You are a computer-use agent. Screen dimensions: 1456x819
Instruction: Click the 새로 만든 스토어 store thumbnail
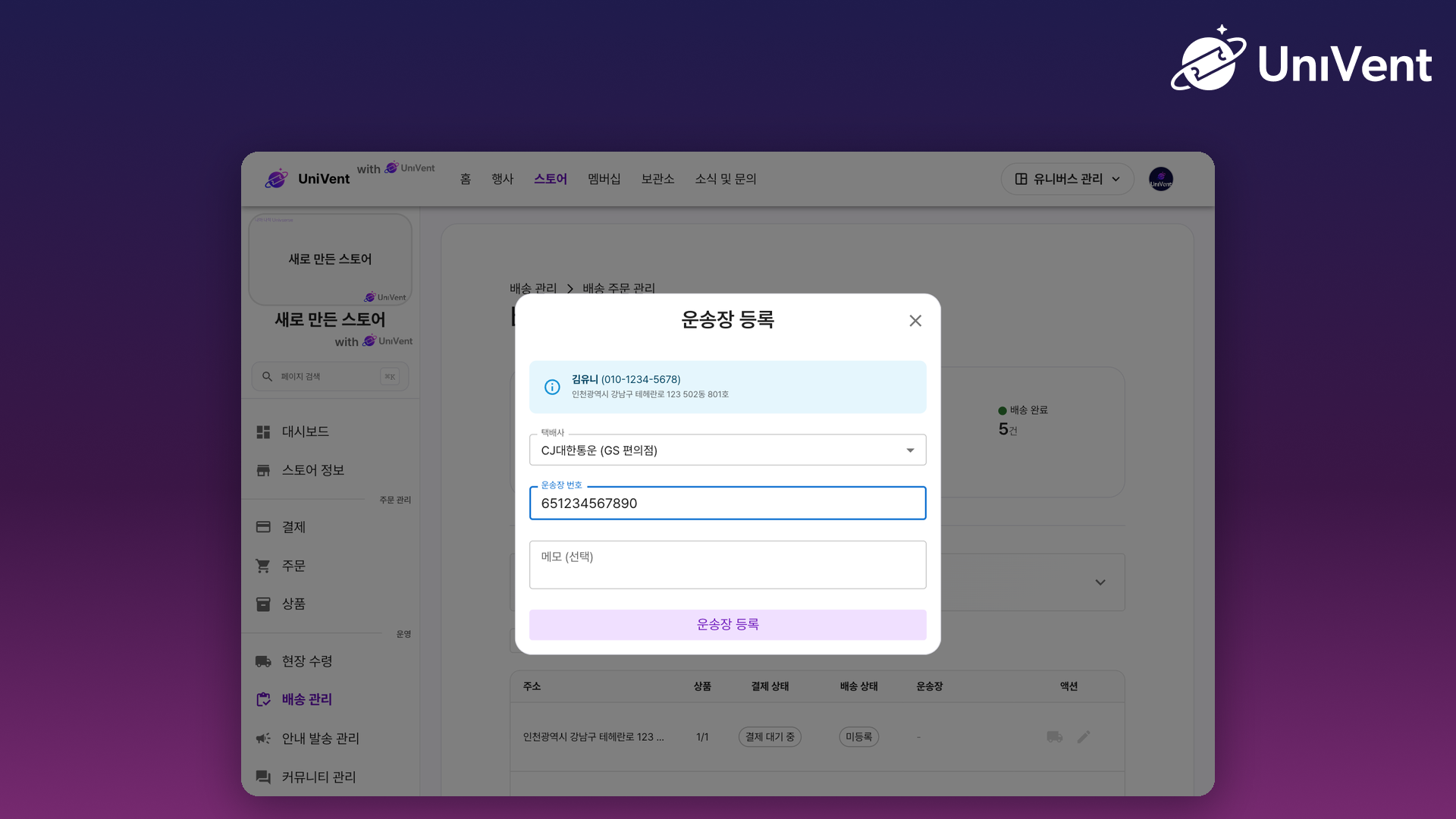tap(330, 259)
